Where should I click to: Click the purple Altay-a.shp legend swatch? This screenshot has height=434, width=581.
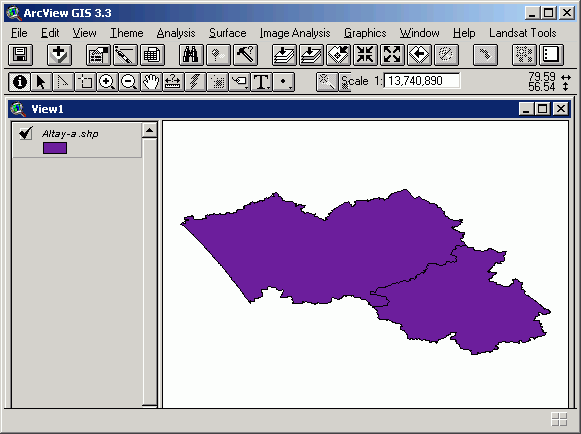[55, 148]
